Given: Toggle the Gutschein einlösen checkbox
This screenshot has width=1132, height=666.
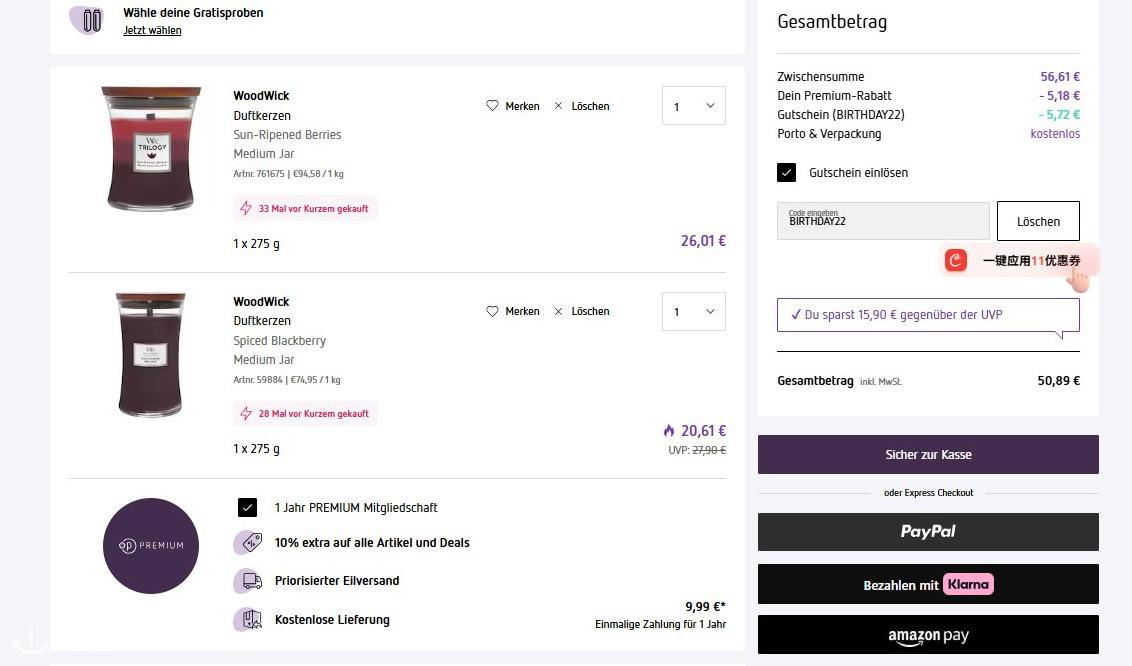Looking at the screenshot, I should pos(787,173).
